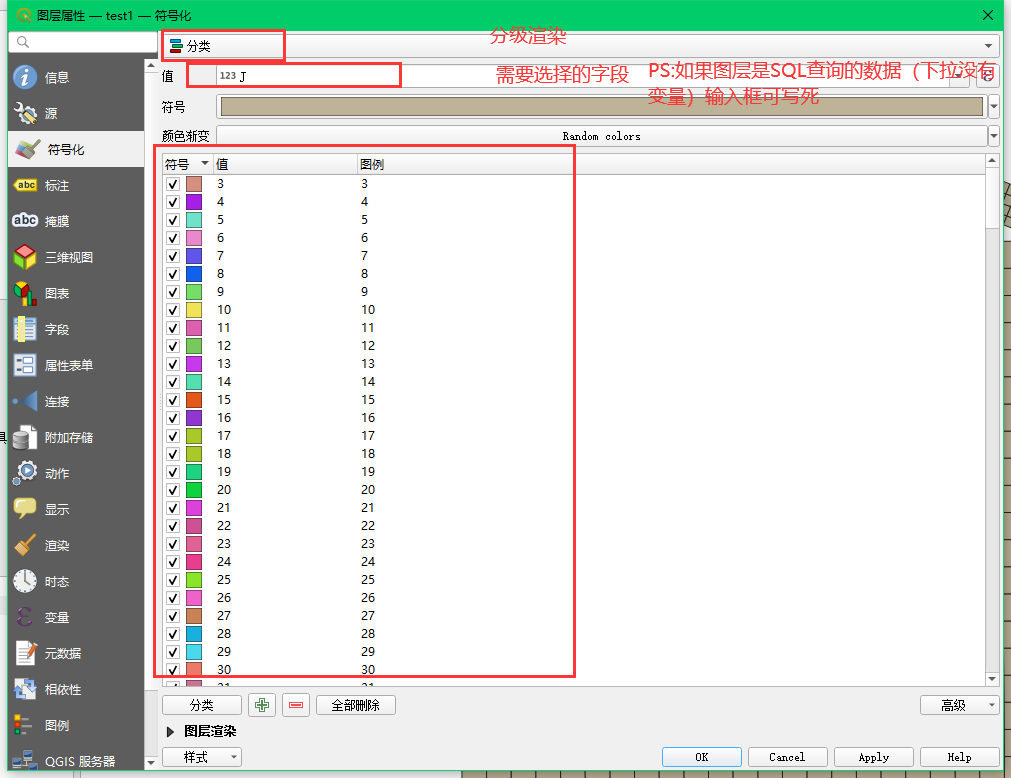Click the green plus add category icon
1011x778 pixels.
[x=262, y=705]
